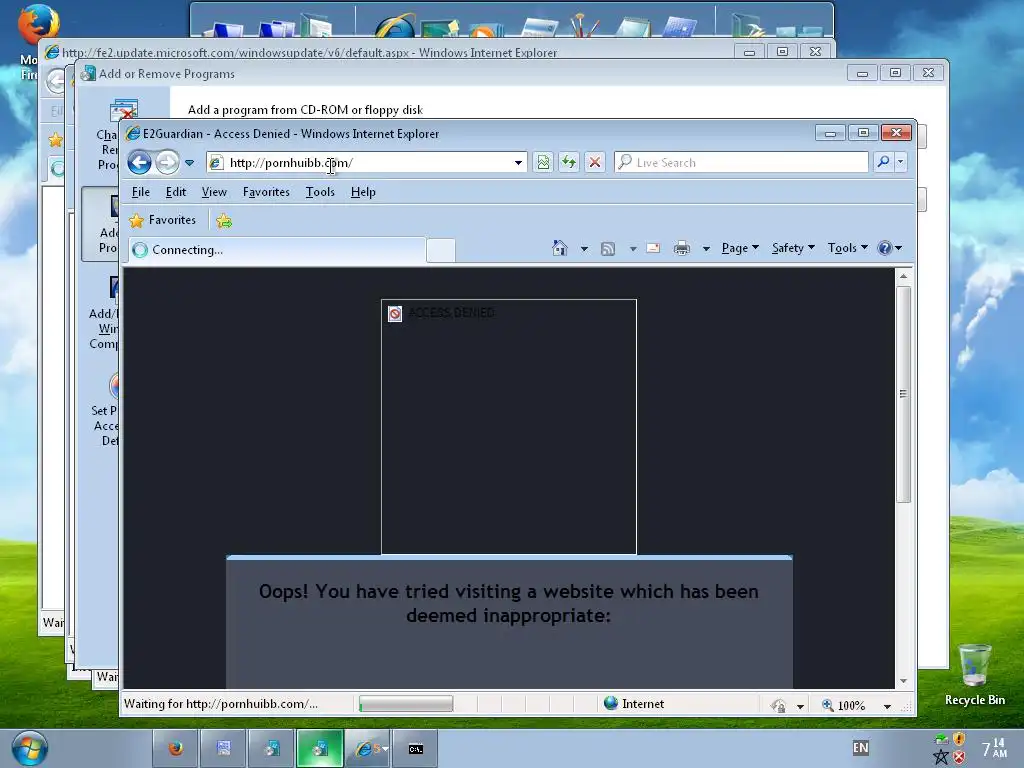Click the RSS Feeds icon
1024x768 pixels.
click(608, 248)
